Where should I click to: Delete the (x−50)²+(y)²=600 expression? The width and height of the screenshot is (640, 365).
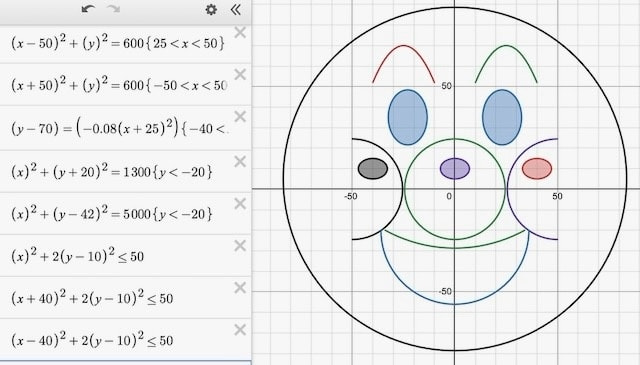click(x=240, y=32)
